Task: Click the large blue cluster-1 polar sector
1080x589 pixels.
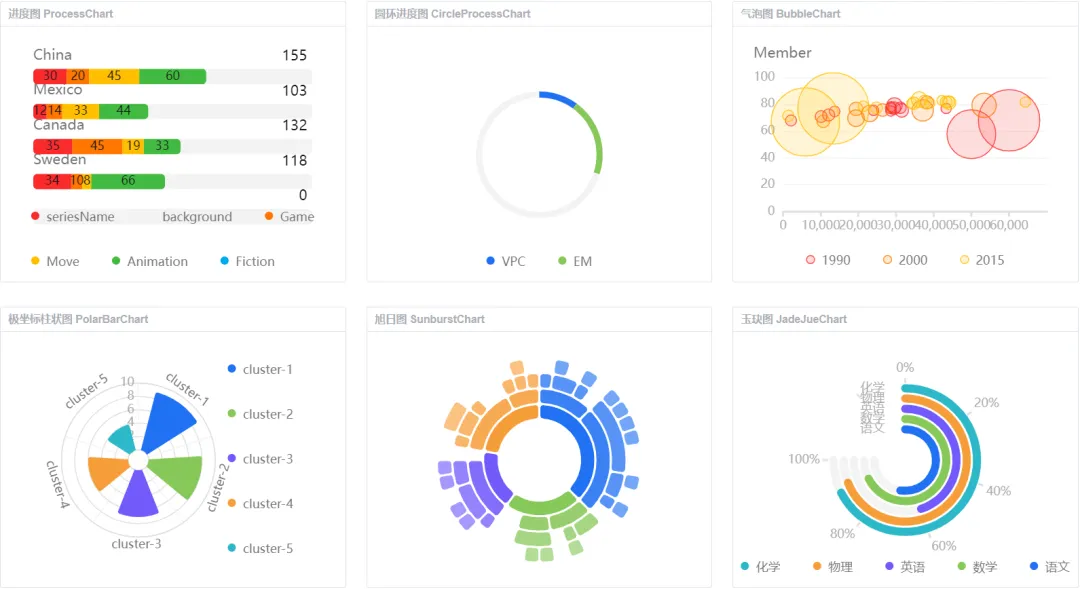Action: (170, 420)
